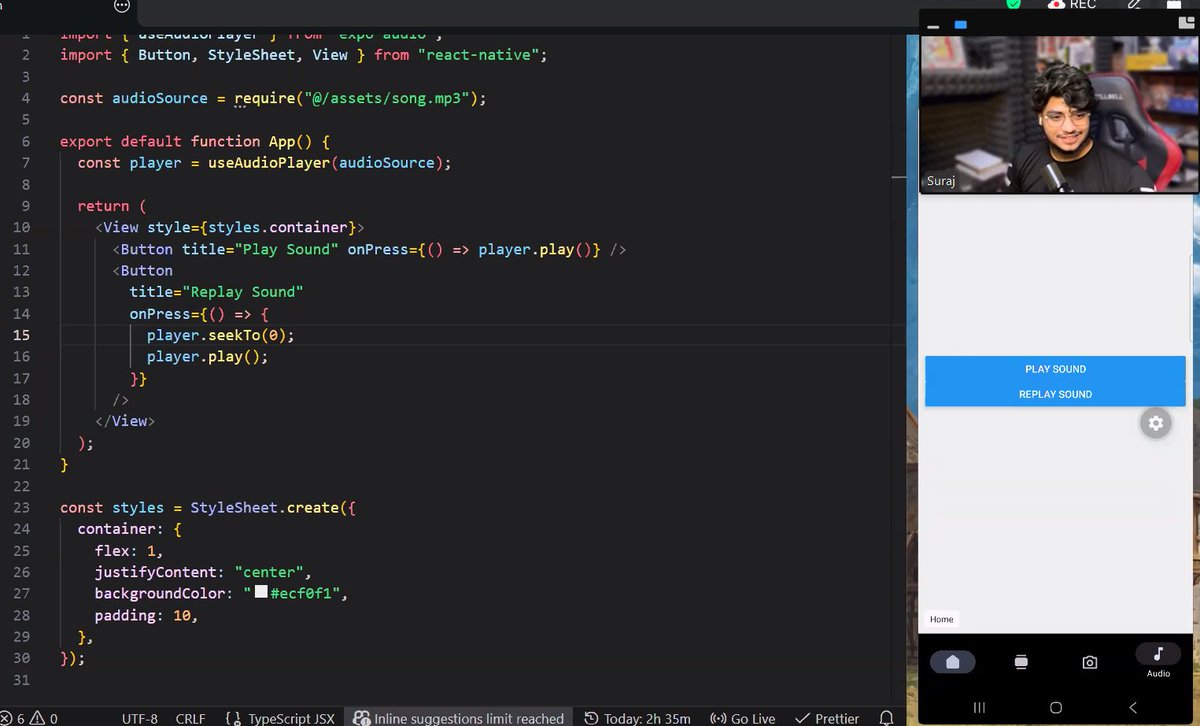This screenshot has height=726, width=1200.
Task: Open the notifications bell in the status bar
Action: coord(886,718)
